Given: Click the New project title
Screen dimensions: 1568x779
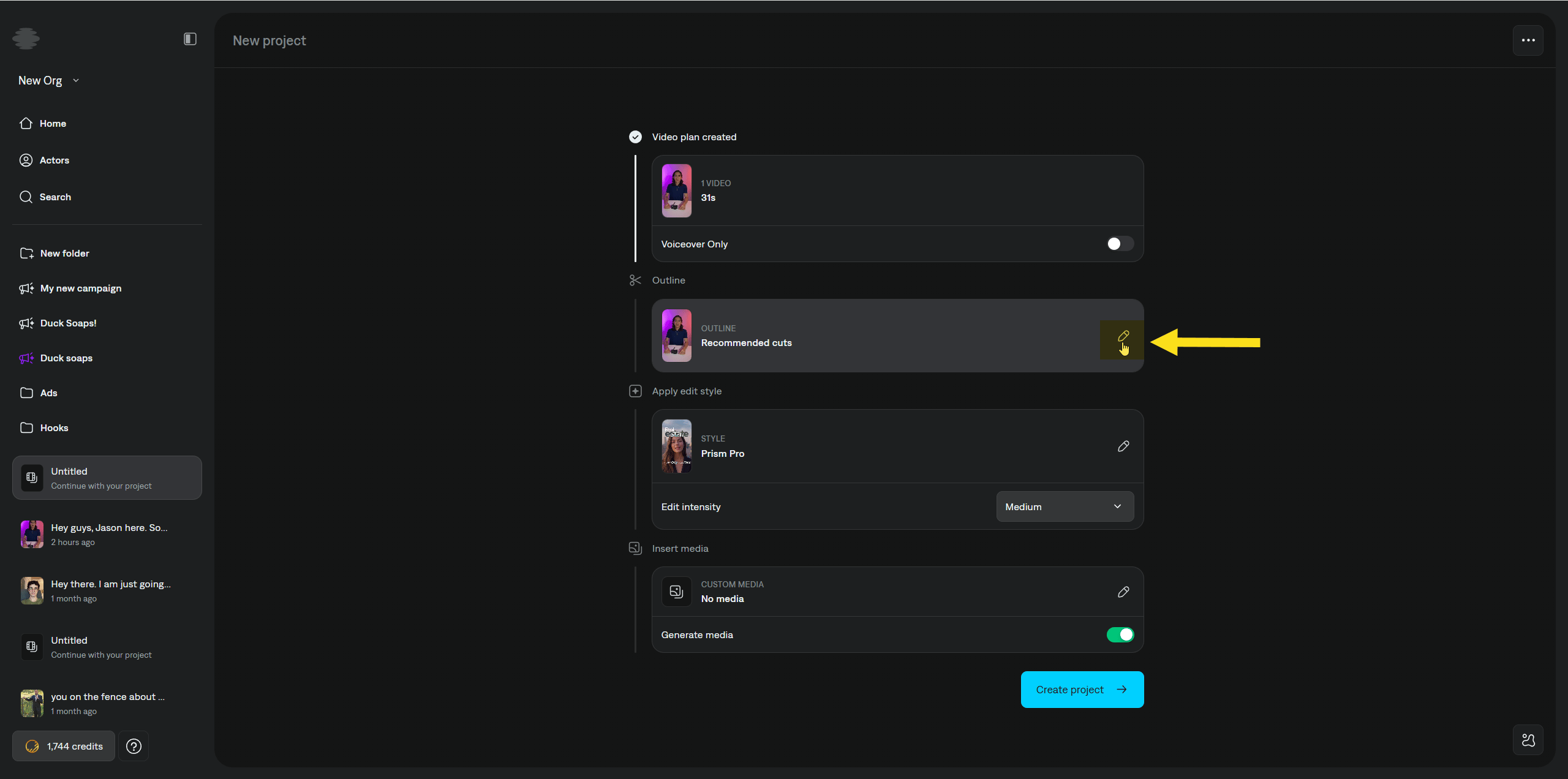Looking at the screenshot, I should [x=269, y=40].
